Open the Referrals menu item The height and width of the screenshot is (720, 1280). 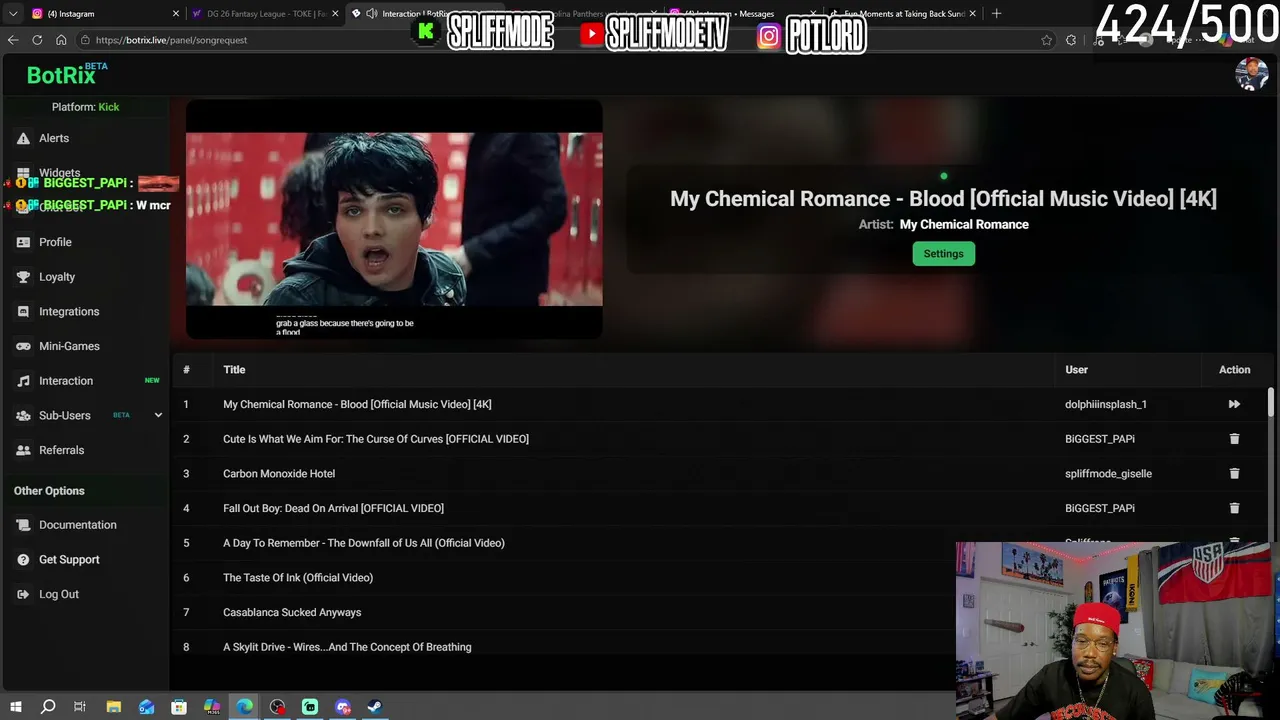coord(61,450)
